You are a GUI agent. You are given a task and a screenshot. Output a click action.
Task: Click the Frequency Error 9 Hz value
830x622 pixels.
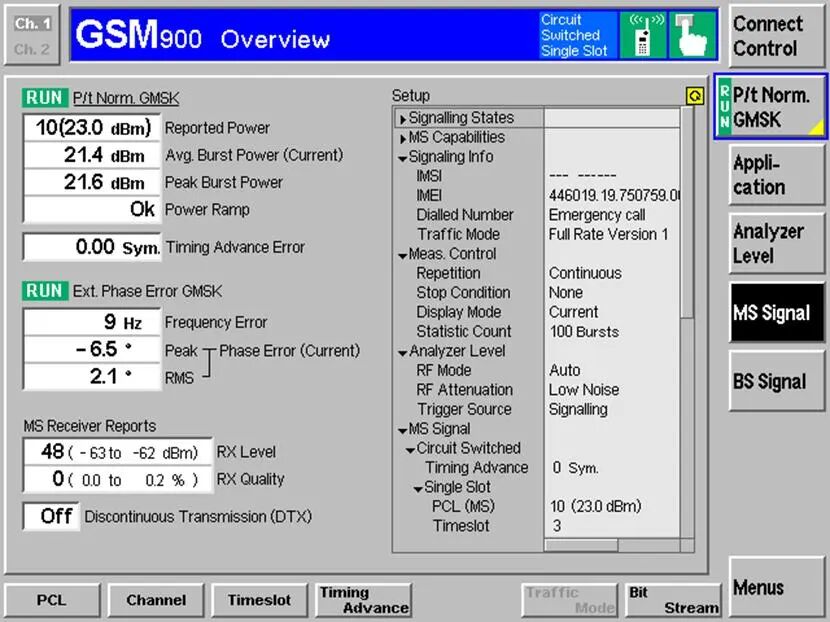tap(92, 322)
